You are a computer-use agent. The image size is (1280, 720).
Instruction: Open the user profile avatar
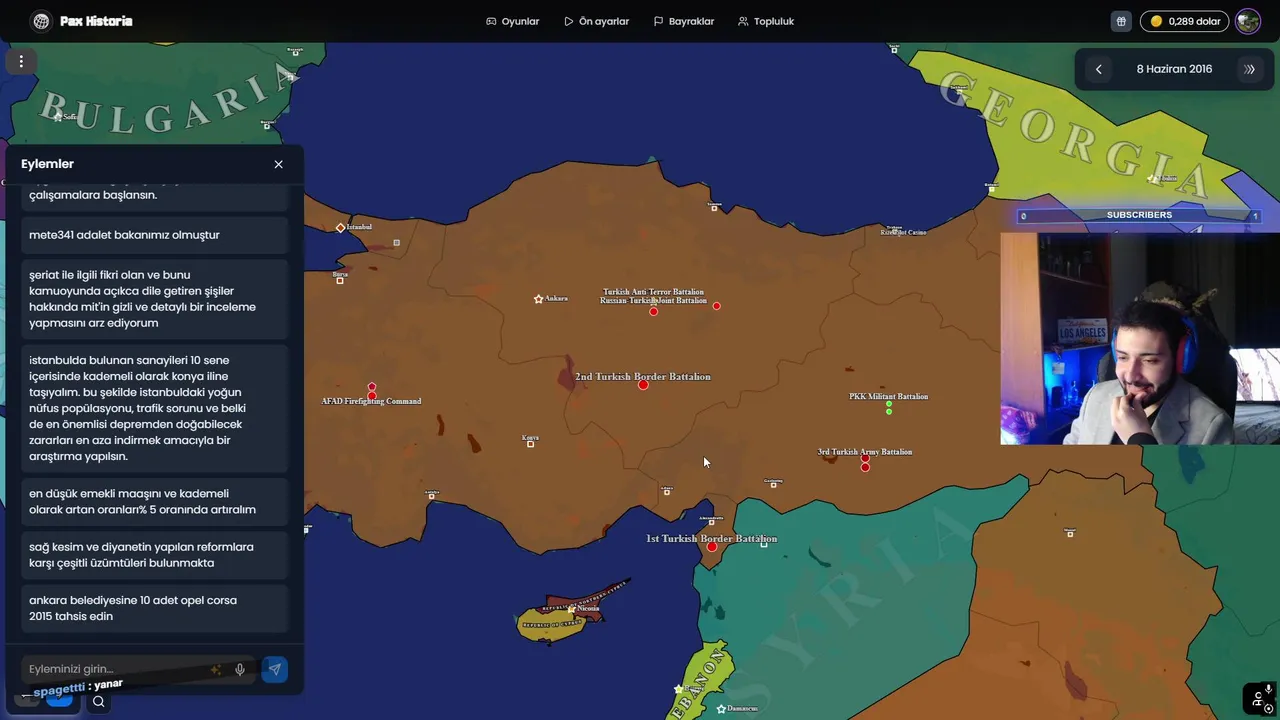1248,21
